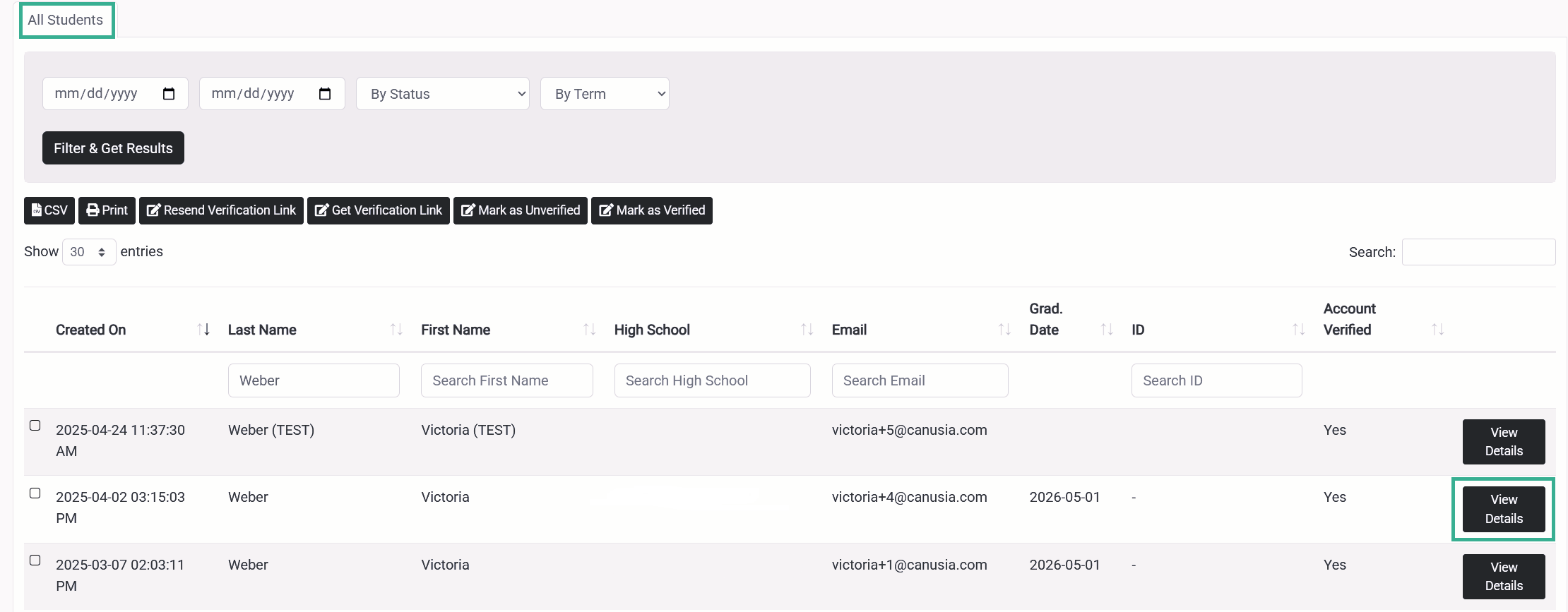Open the second date field's calendar picker
Screen dimensions: 1568x612
[x=325, y=94]
